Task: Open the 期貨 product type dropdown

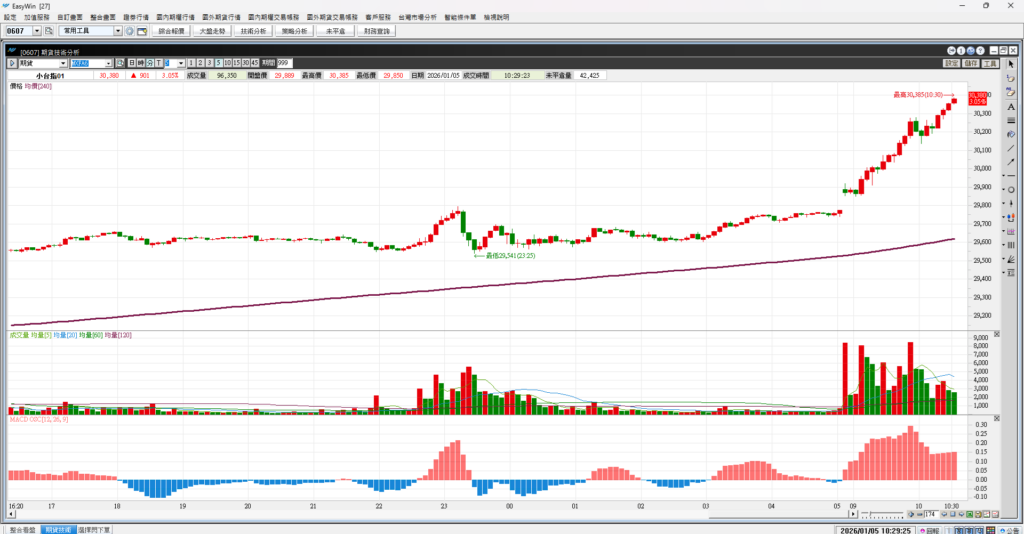Action: point(63,63)
